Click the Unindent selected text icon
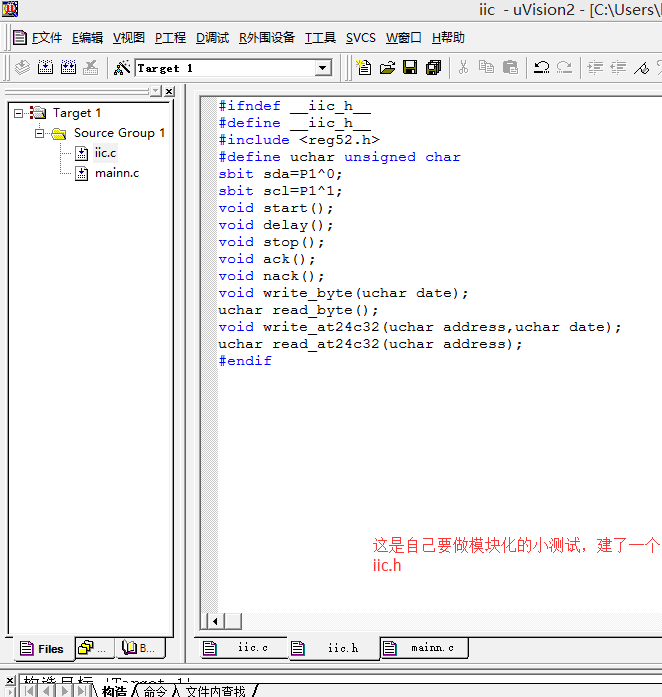This screenshot has width=662, height=697. pyautogui.click(x=618, y=68)
